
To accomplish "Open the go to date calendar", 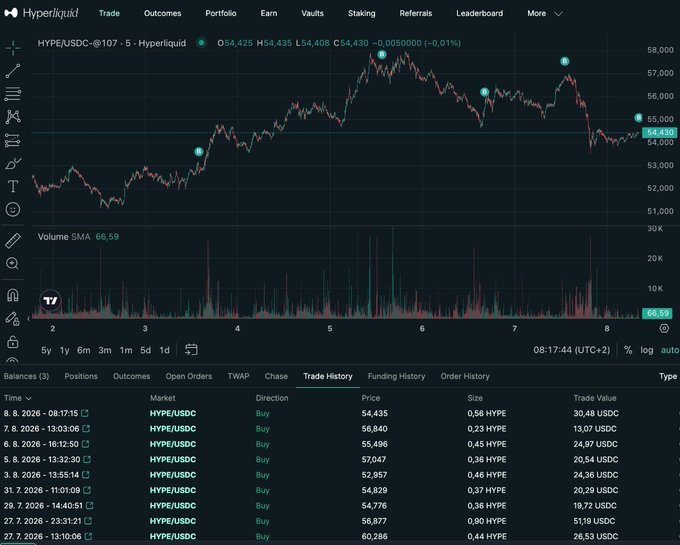I will pyautogui.click(x=191, y=349).
